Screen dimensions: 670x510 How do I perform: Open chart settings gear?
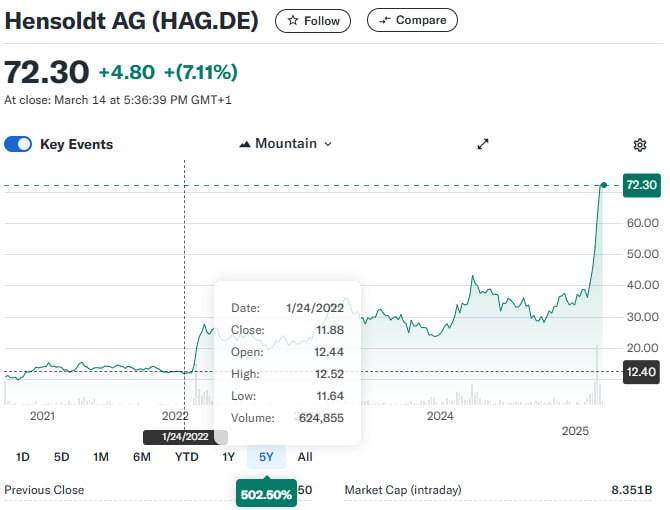pos(639,145)
